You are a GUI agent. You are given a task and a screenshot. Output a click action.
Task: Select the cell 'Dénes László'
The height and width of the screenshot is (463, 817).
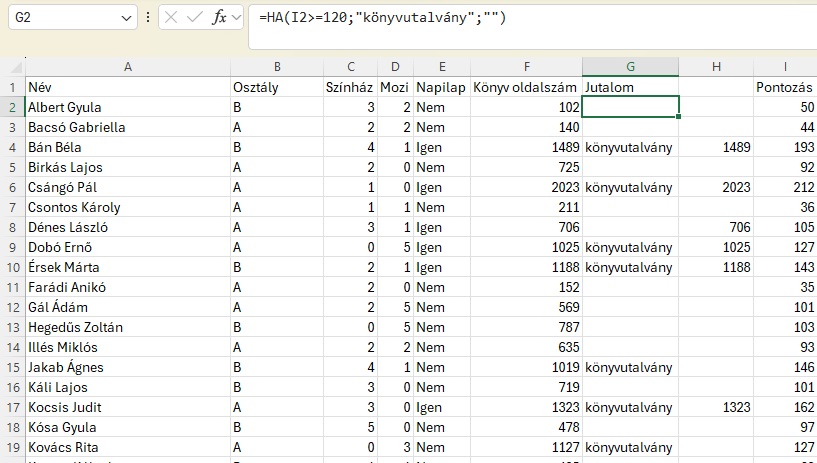(x=128, y=227)
